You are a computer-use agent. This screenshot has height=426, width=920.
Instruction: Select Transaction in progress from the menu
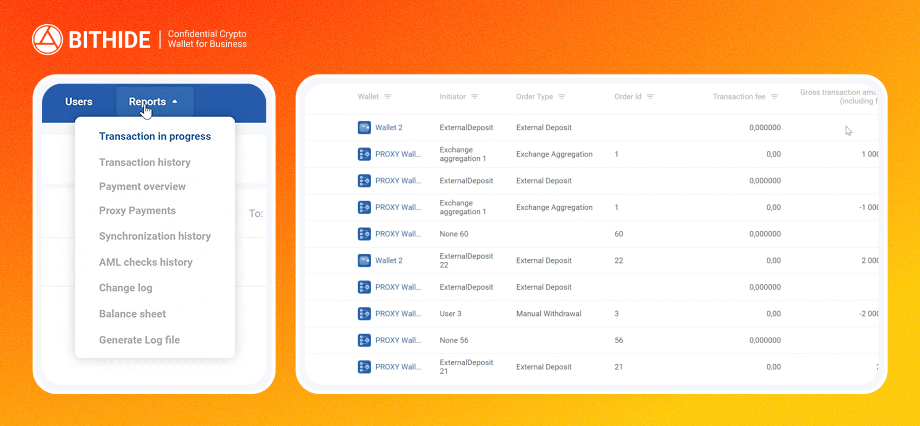tap(155, 137)
